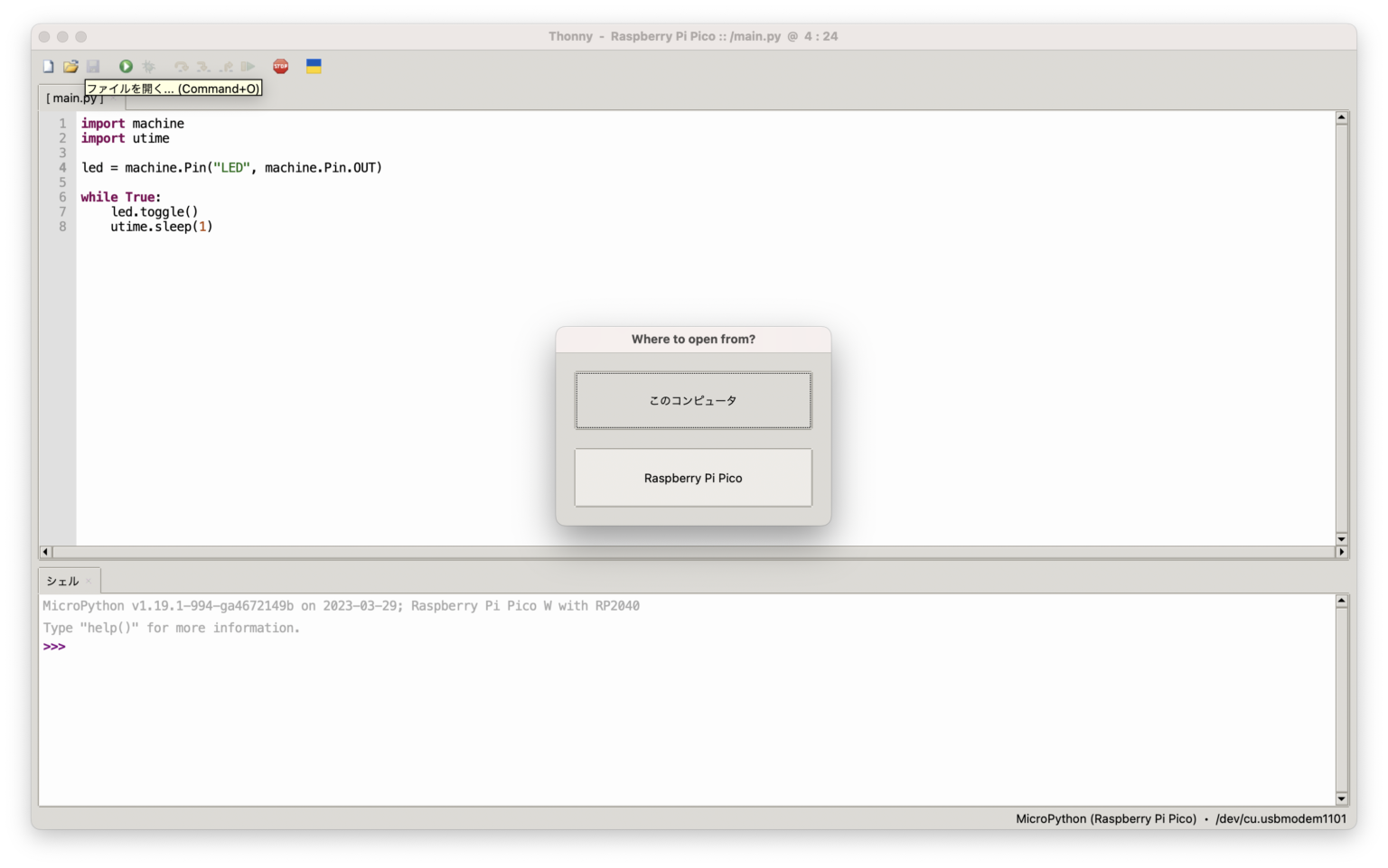Viewport: 1388px width, 868px height.
Task: Start debugging with the bug icon
Action: coord(148,65)
